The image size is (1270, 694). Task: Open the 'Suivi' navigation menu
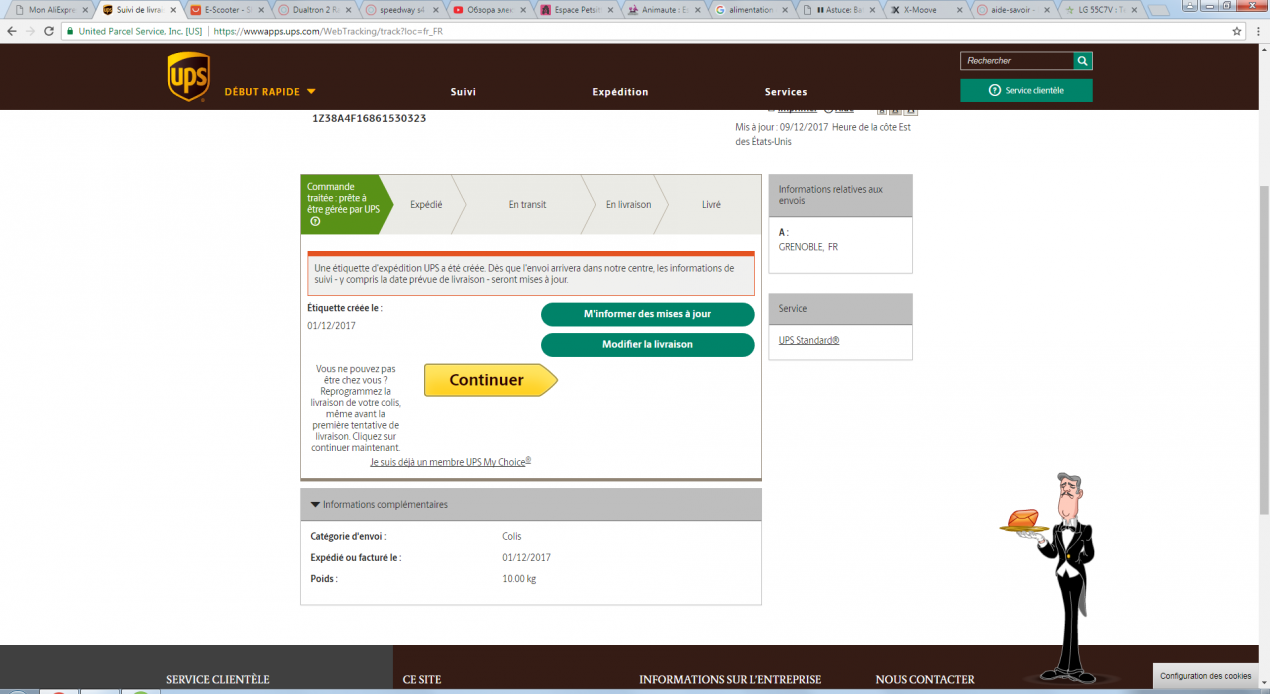click(463, 92)
